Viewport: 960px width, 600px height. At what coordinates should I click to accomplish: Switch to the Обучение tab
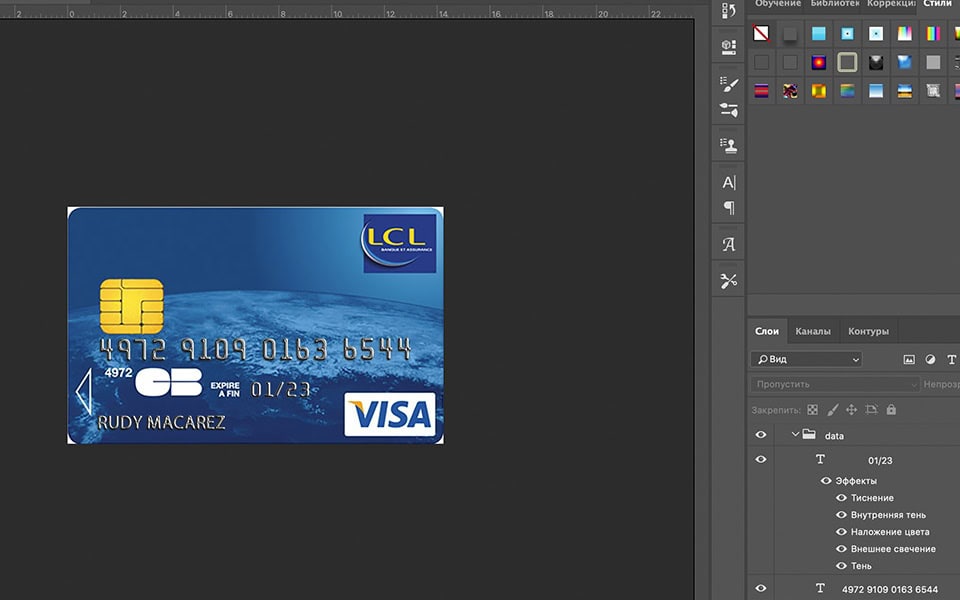(778, 4)
